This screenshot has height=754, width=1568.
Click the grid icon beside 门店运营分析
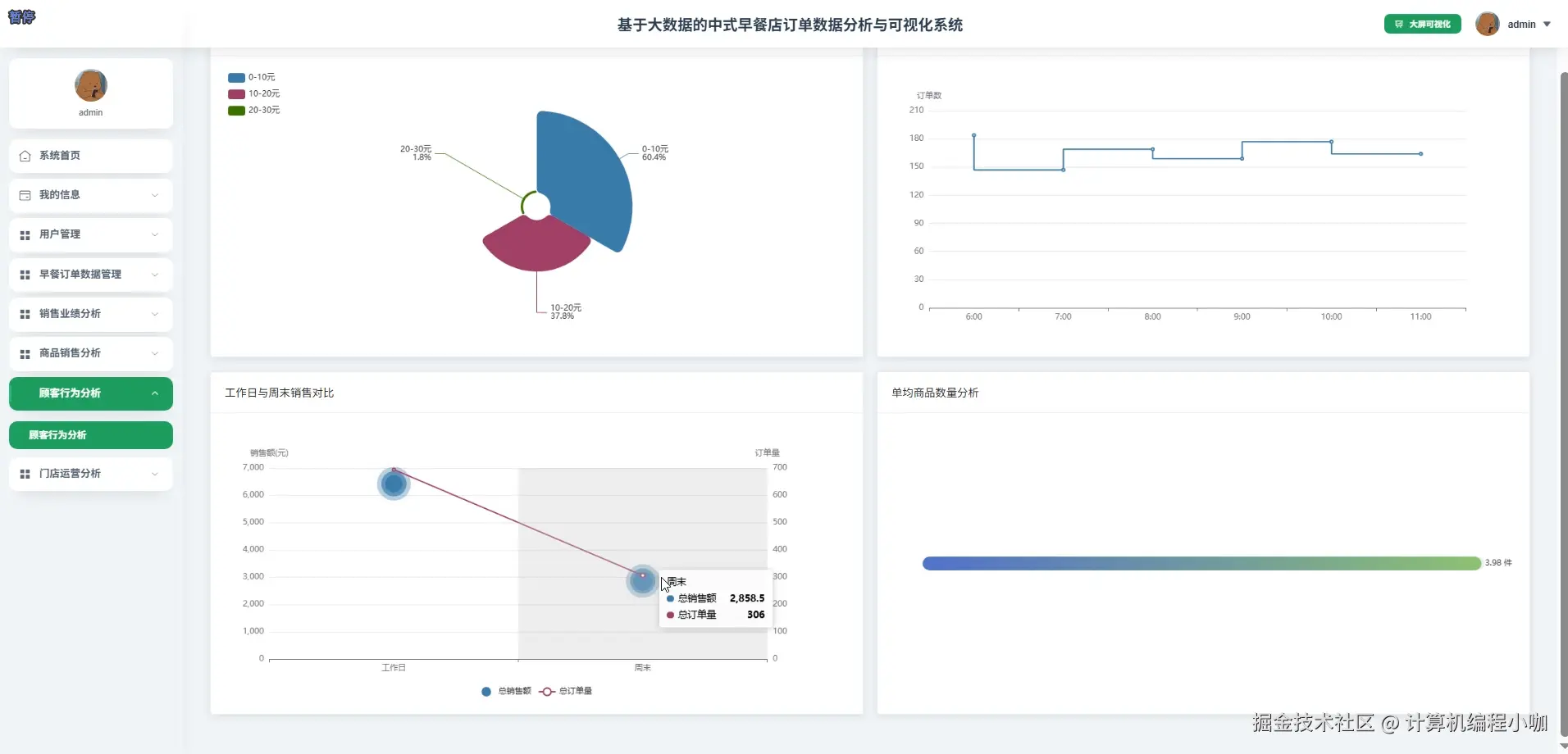pyautogui.click(x=25, y=474)
